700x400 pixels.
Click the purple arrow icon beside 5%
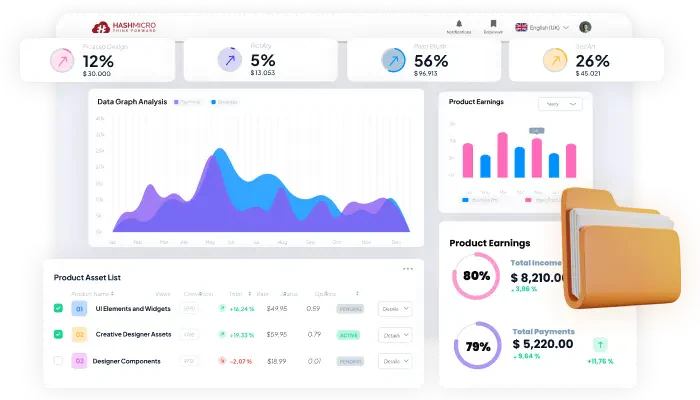tap(230, 60)
